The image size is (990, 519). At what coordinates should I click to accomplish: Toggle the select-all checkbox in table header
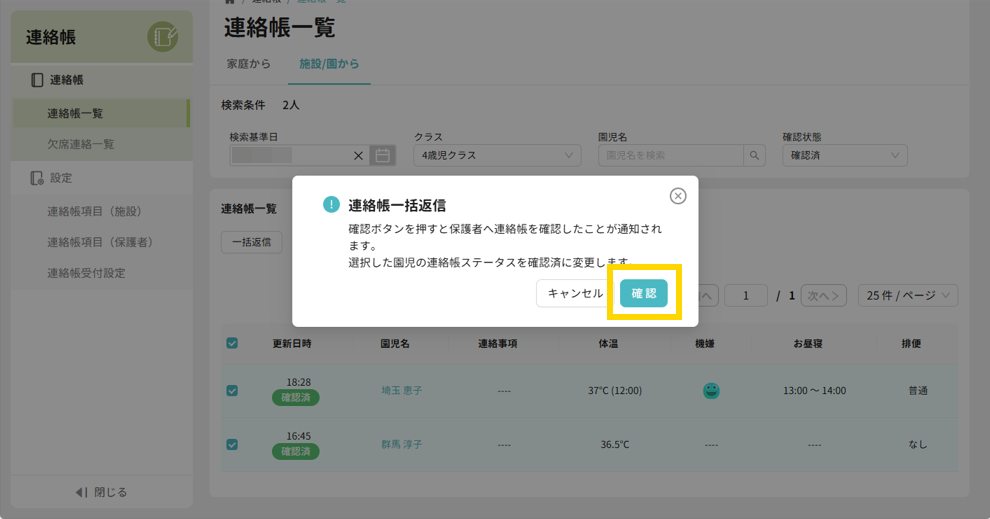pos(232,343)
